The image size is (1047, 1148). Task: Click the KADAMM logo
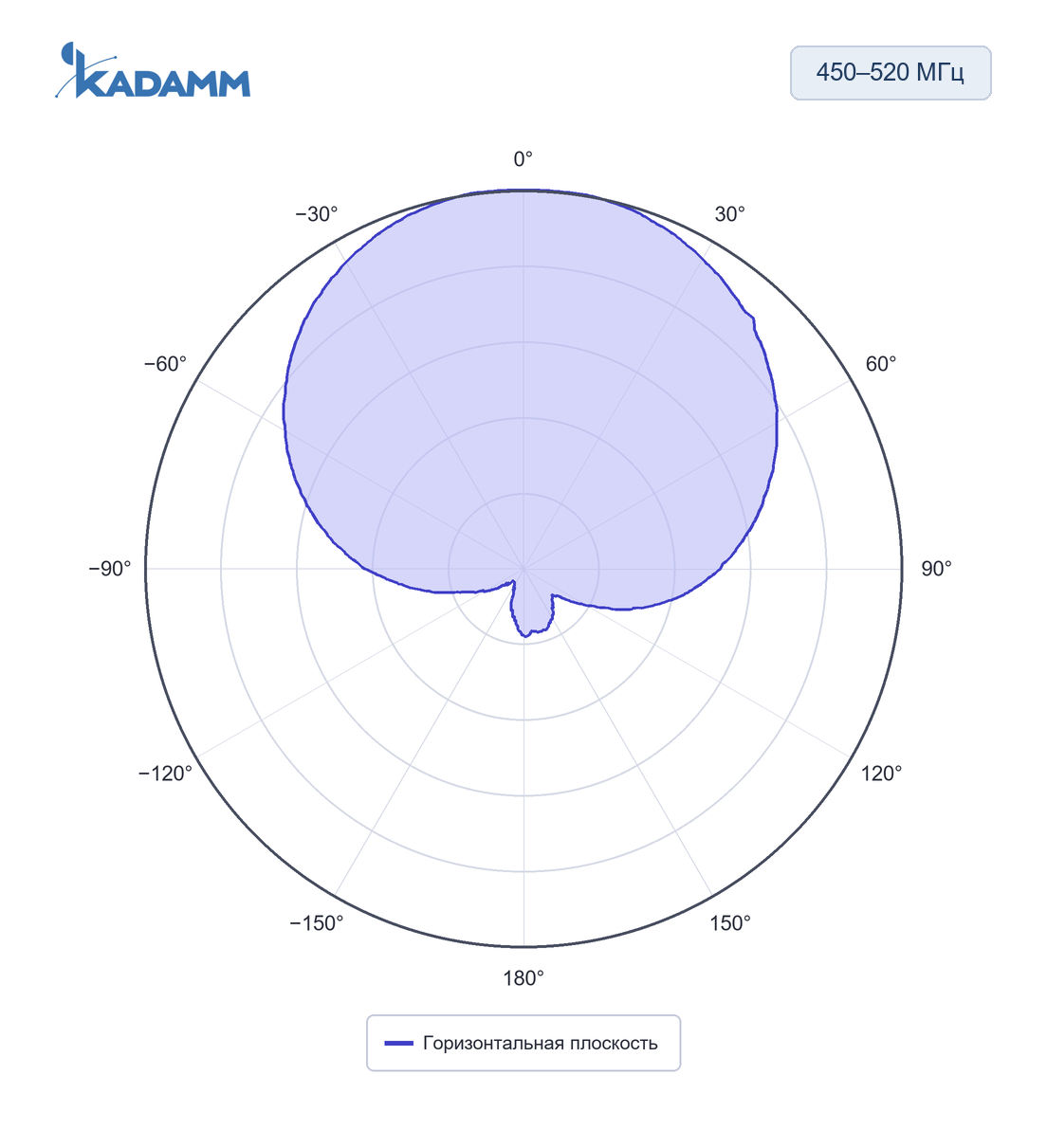[153, 70]
